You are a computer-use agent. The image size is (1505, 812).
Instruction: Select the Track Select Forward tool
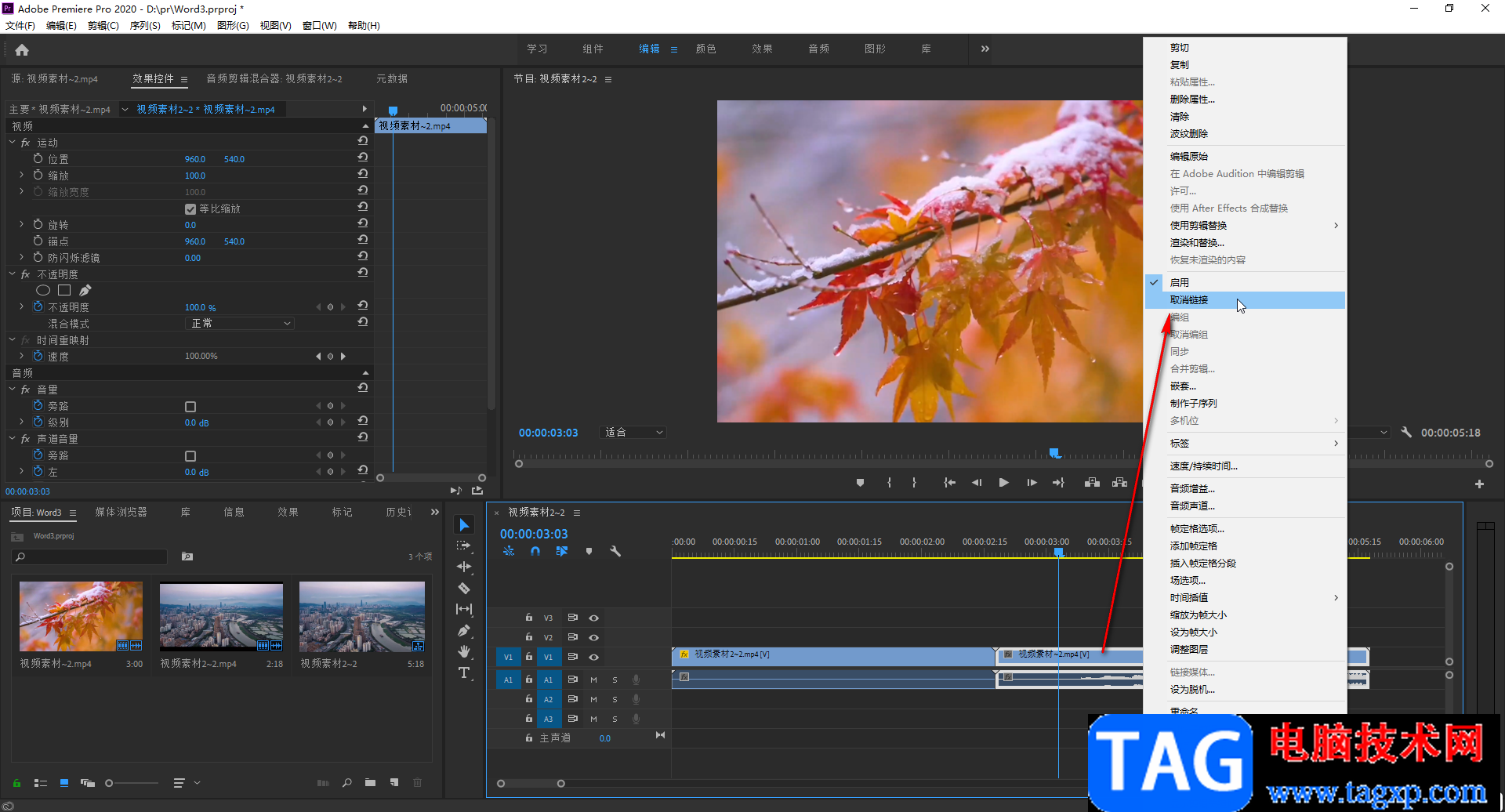click(464, 546)
